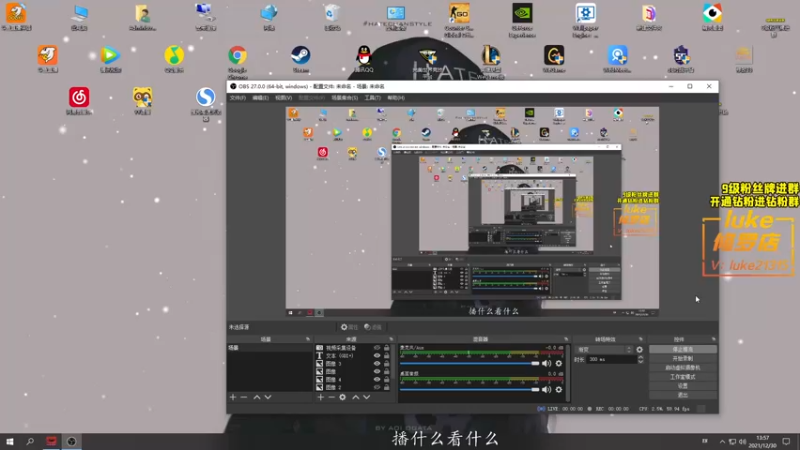Click the 开始录制 button

(x=683, y=359)
